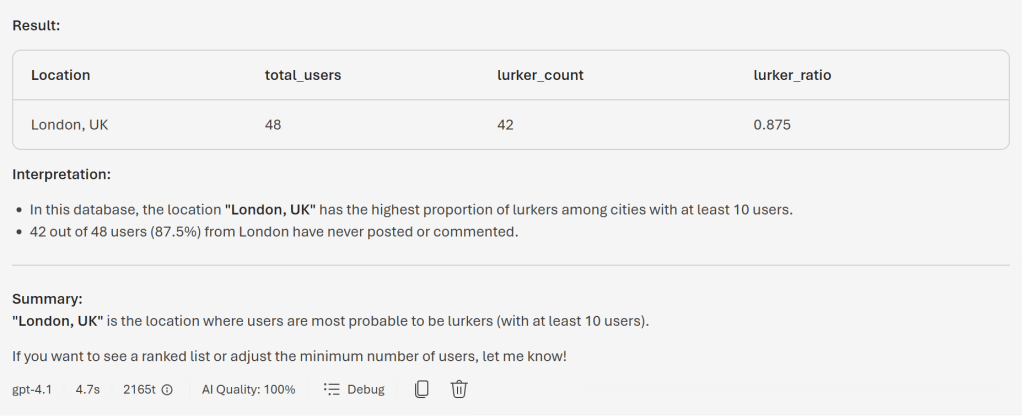The width and height of the screenshot is (1022, 419).
Task: Delete this message using the trash icon
Action: tap(459, 389)
